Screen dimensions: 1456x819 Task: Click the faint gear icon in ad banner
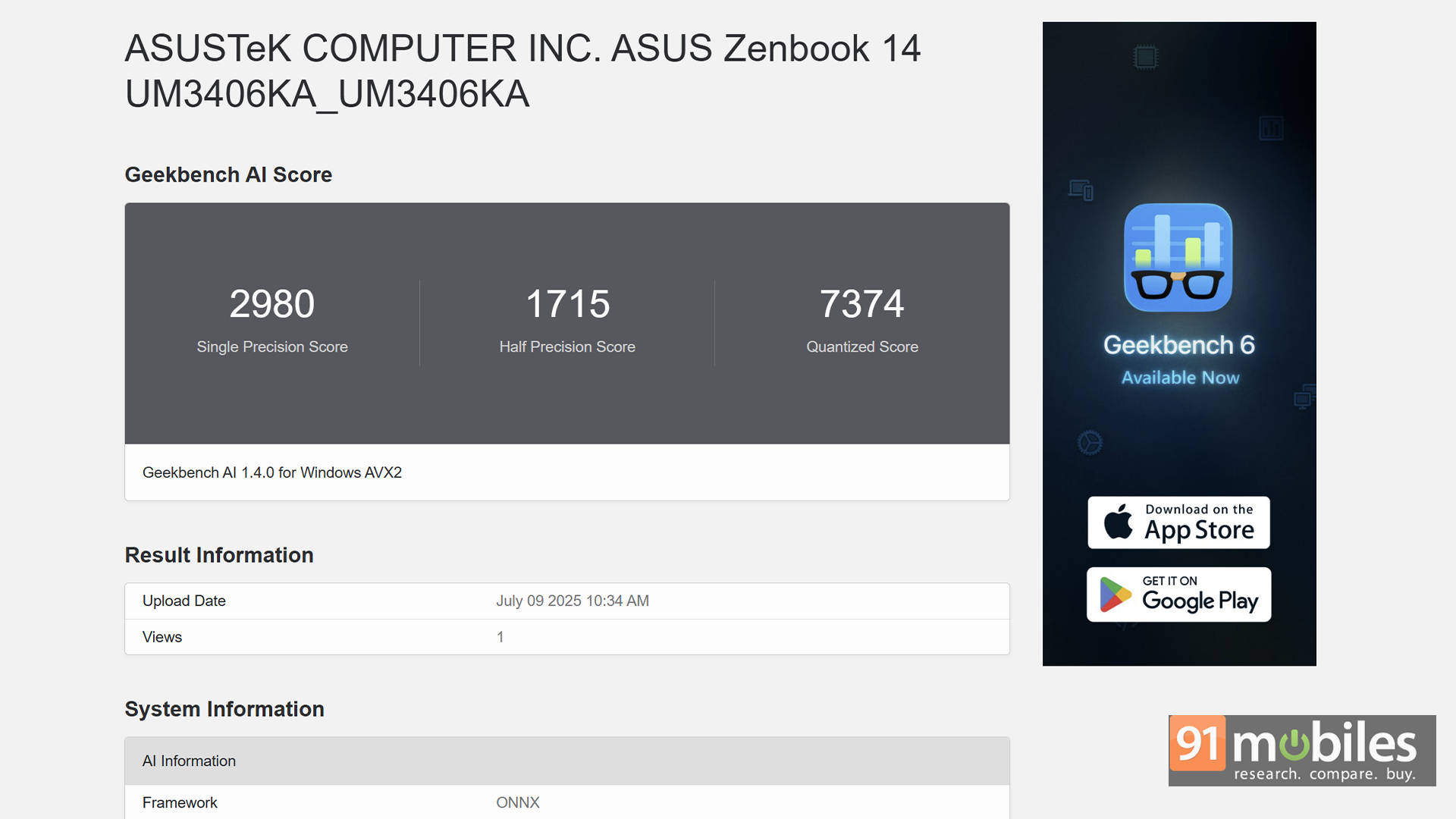(1090, 443)
